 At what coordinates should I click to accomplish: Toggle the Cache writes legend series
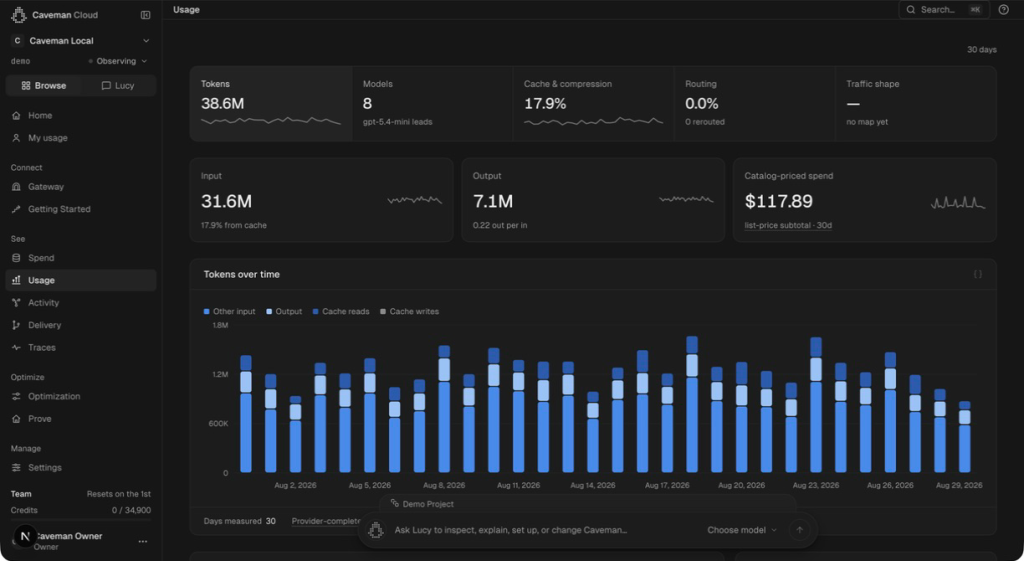pyautogui.click(x=409, y=312)
